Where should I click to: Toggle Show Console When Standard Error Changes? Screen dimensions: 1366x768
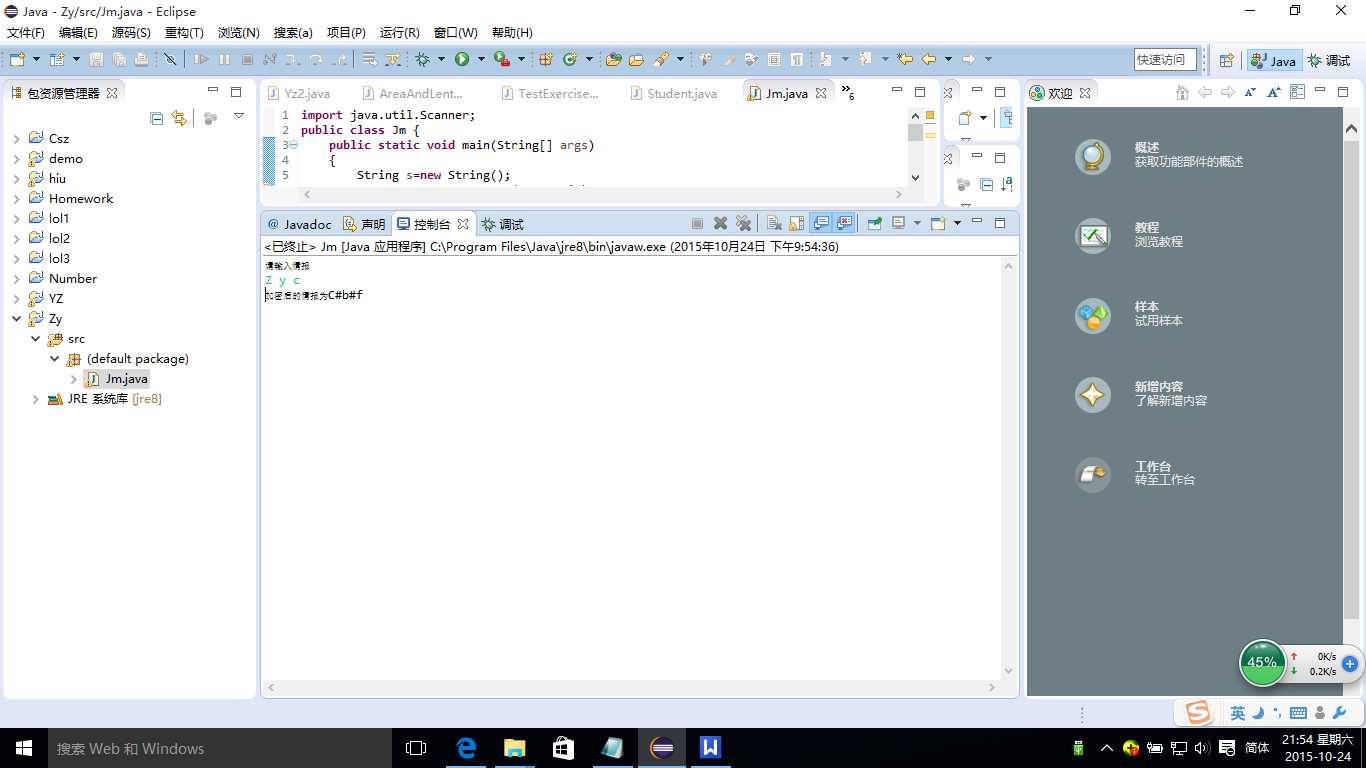click(845, 224)
